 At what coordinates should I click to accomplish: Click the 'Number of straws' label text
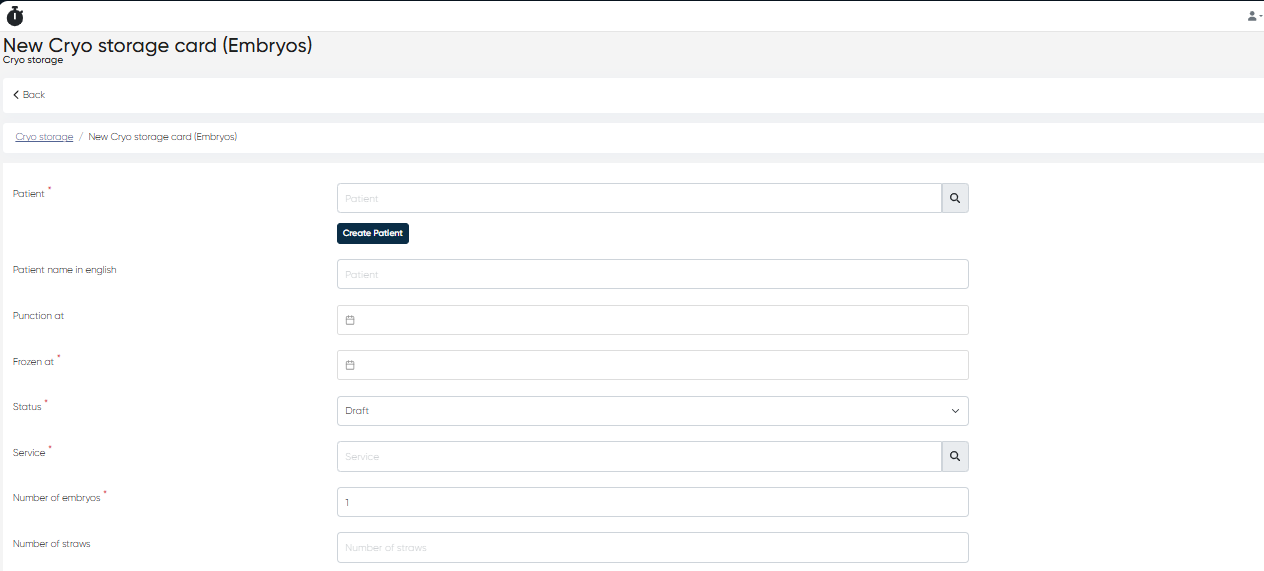tap(52, 544)
